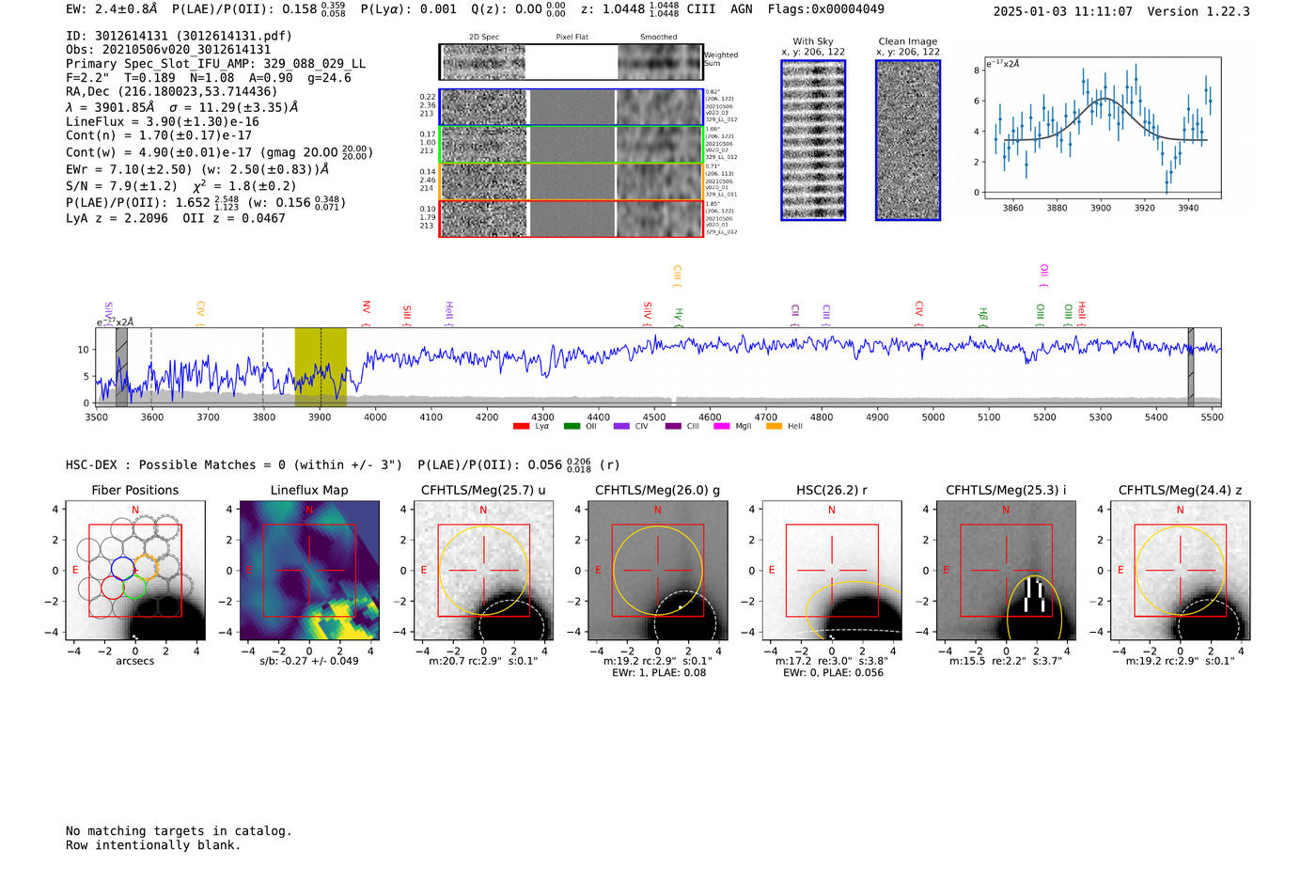Click the red Lyα legend swatch

521,427
